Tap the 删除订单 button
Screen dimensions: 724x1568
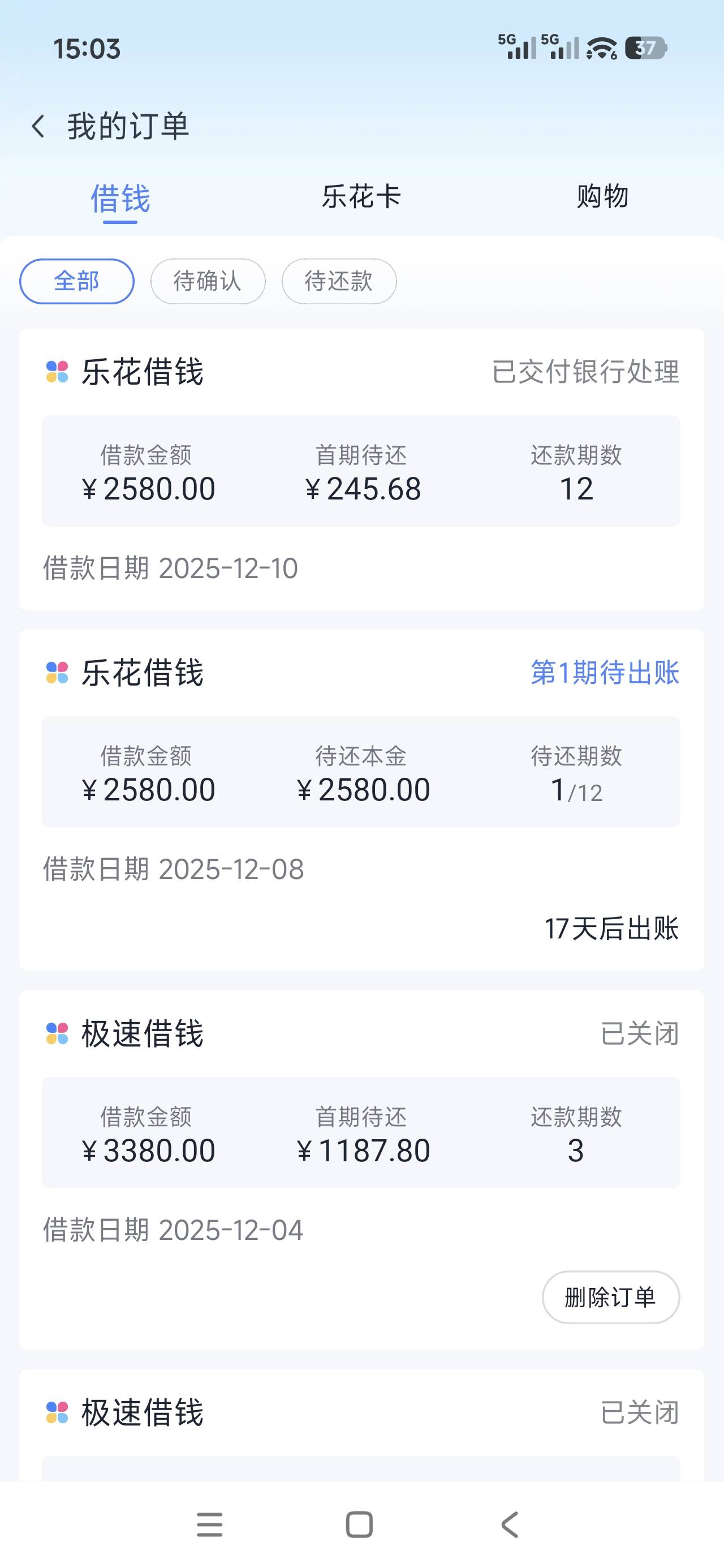(610, 1297)
